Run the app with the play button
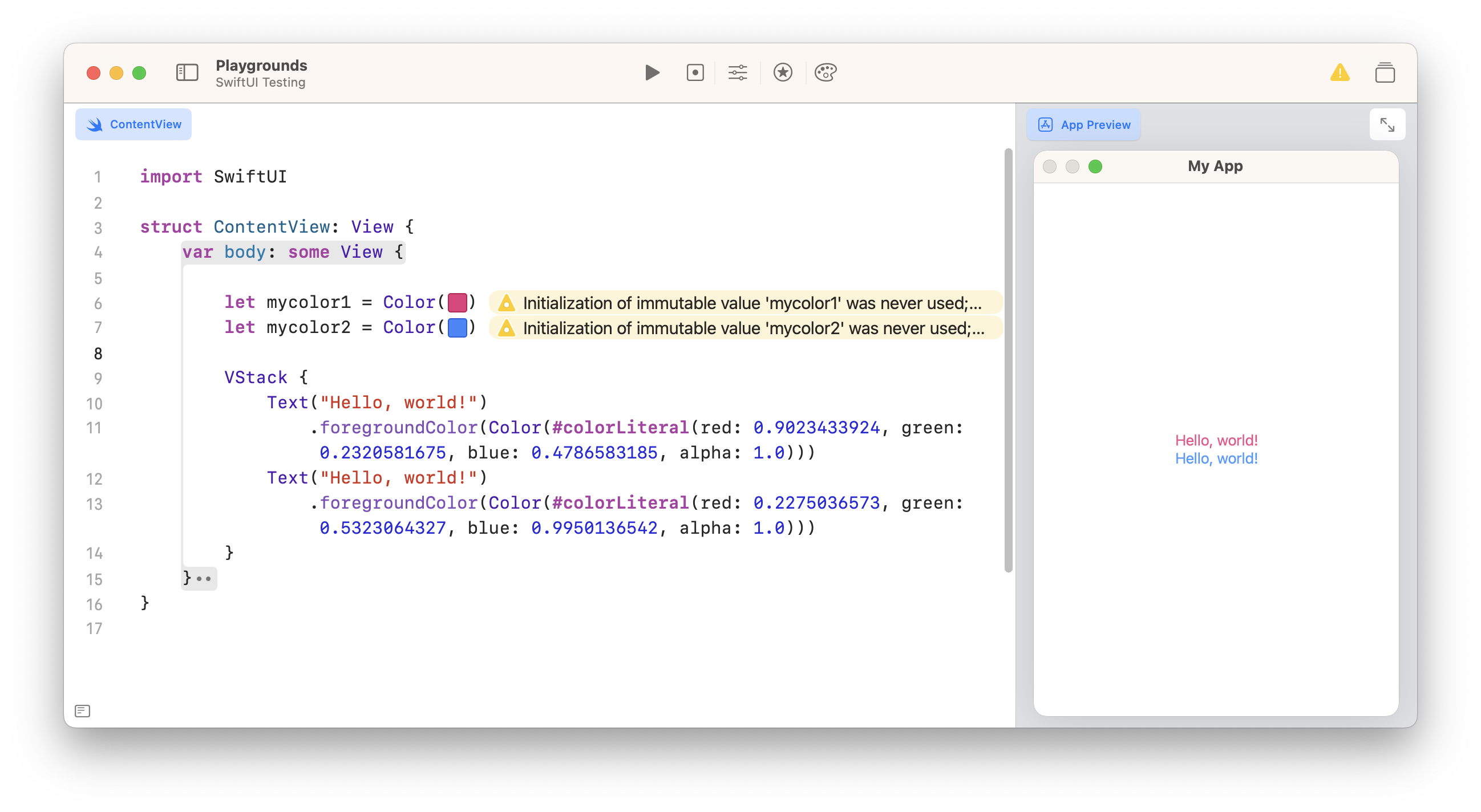 point(652,73)
